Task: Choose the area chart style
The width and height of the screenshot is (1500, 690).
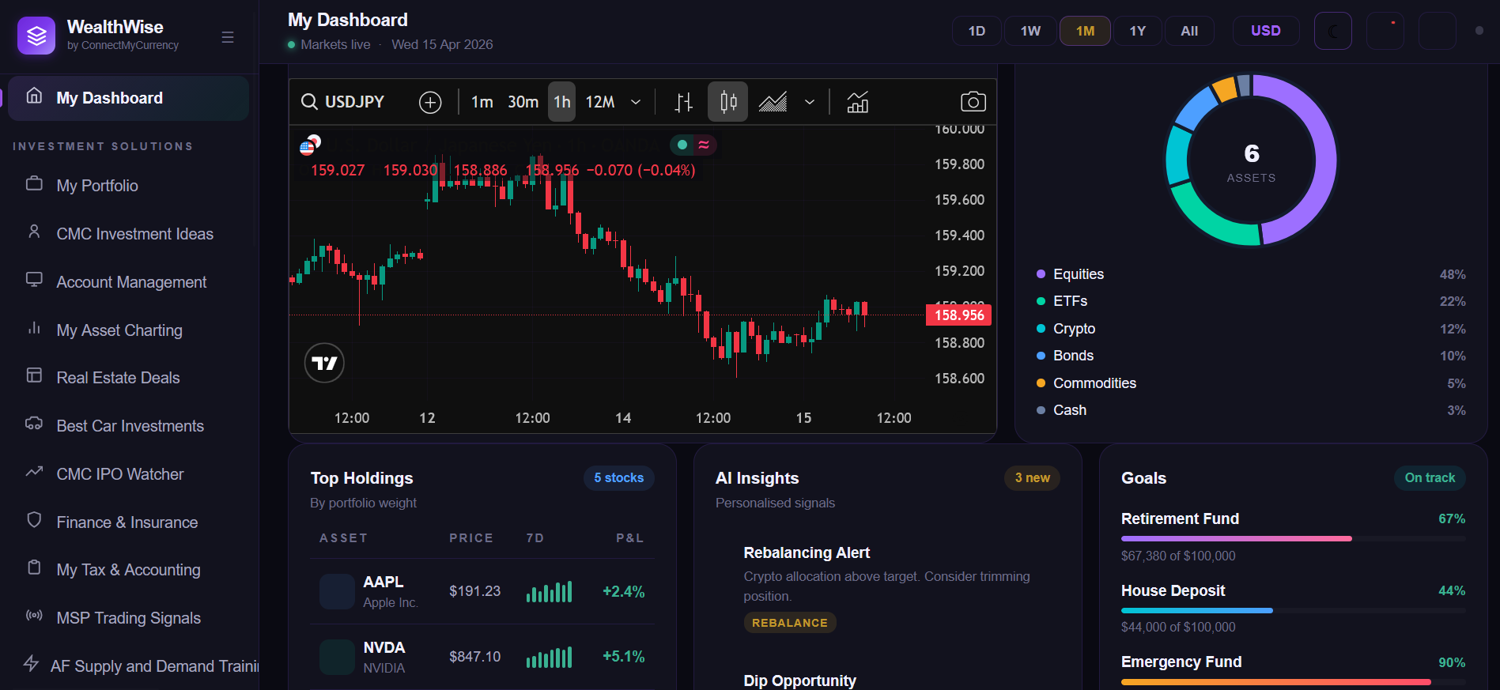Action: 772,102
